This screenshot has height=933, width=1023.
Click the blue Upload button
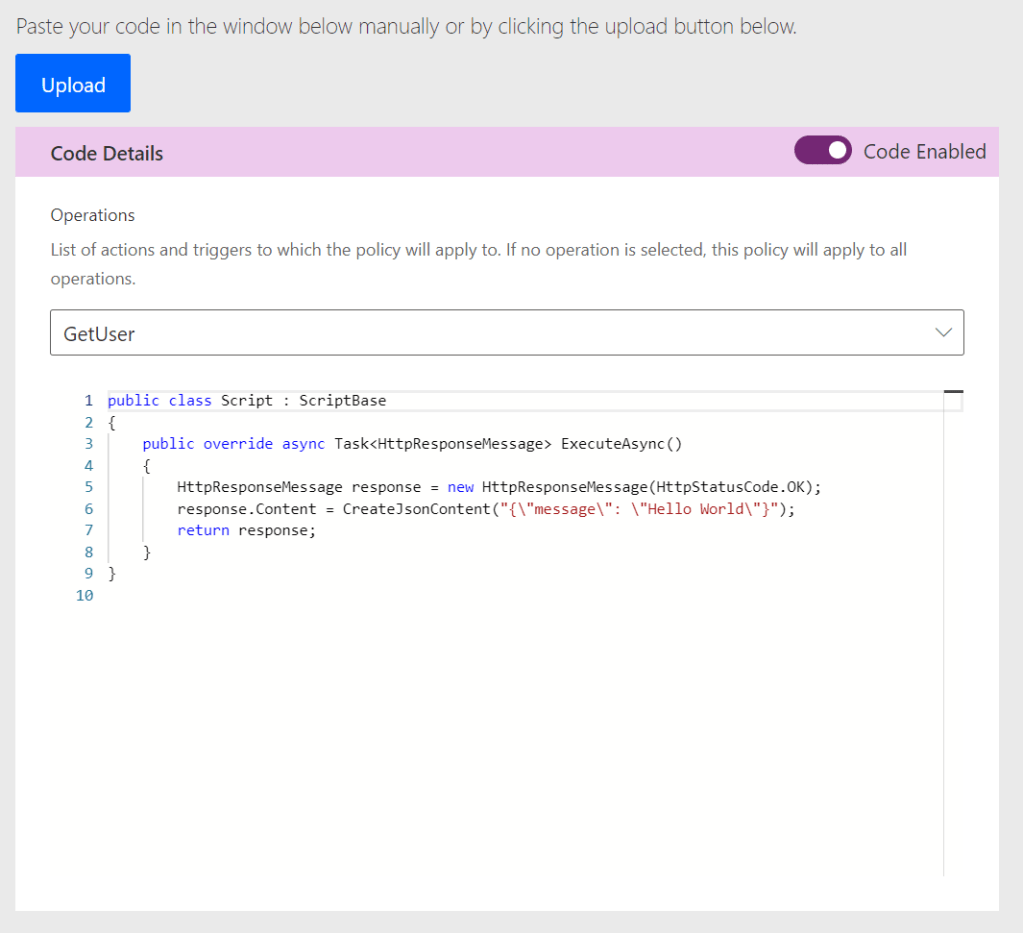coord(73,84)
